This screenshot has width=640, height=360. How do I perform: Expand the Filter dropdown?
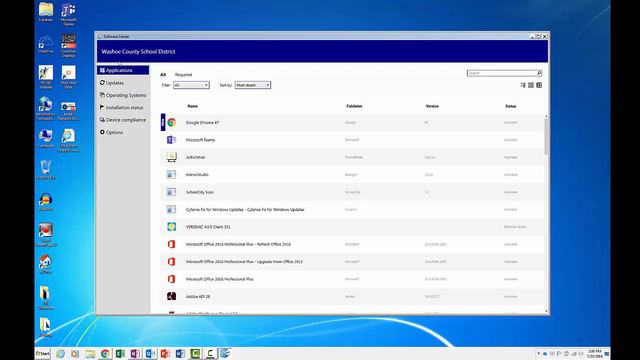(191, 85)
